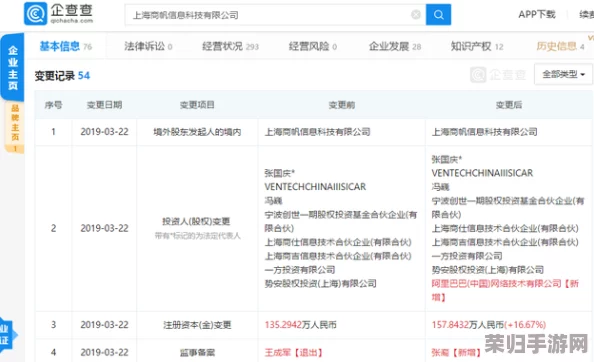Screen dimensions: 594x362
Task: Click 张国庆* in the 变更前 column
Action: coord(280,173)
